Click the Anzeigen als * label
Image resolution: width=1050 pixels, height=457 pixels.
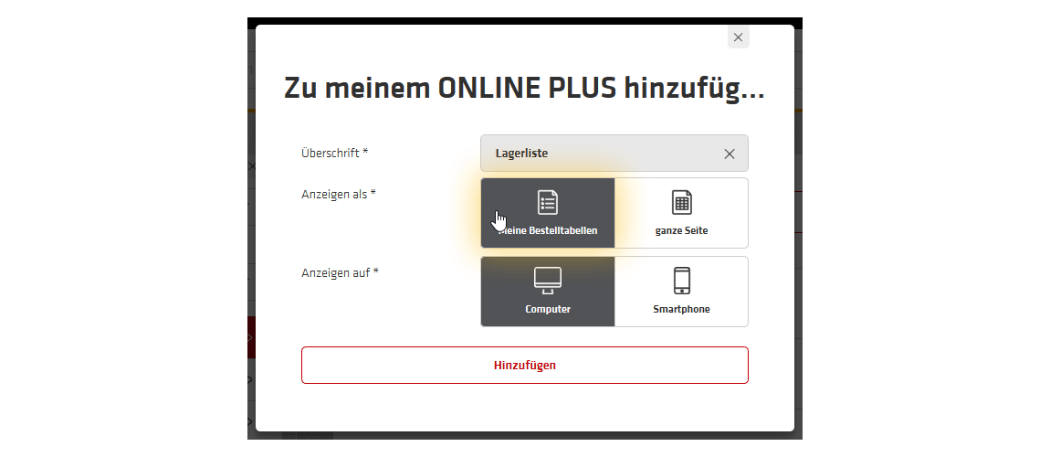[x=339, y=194]
